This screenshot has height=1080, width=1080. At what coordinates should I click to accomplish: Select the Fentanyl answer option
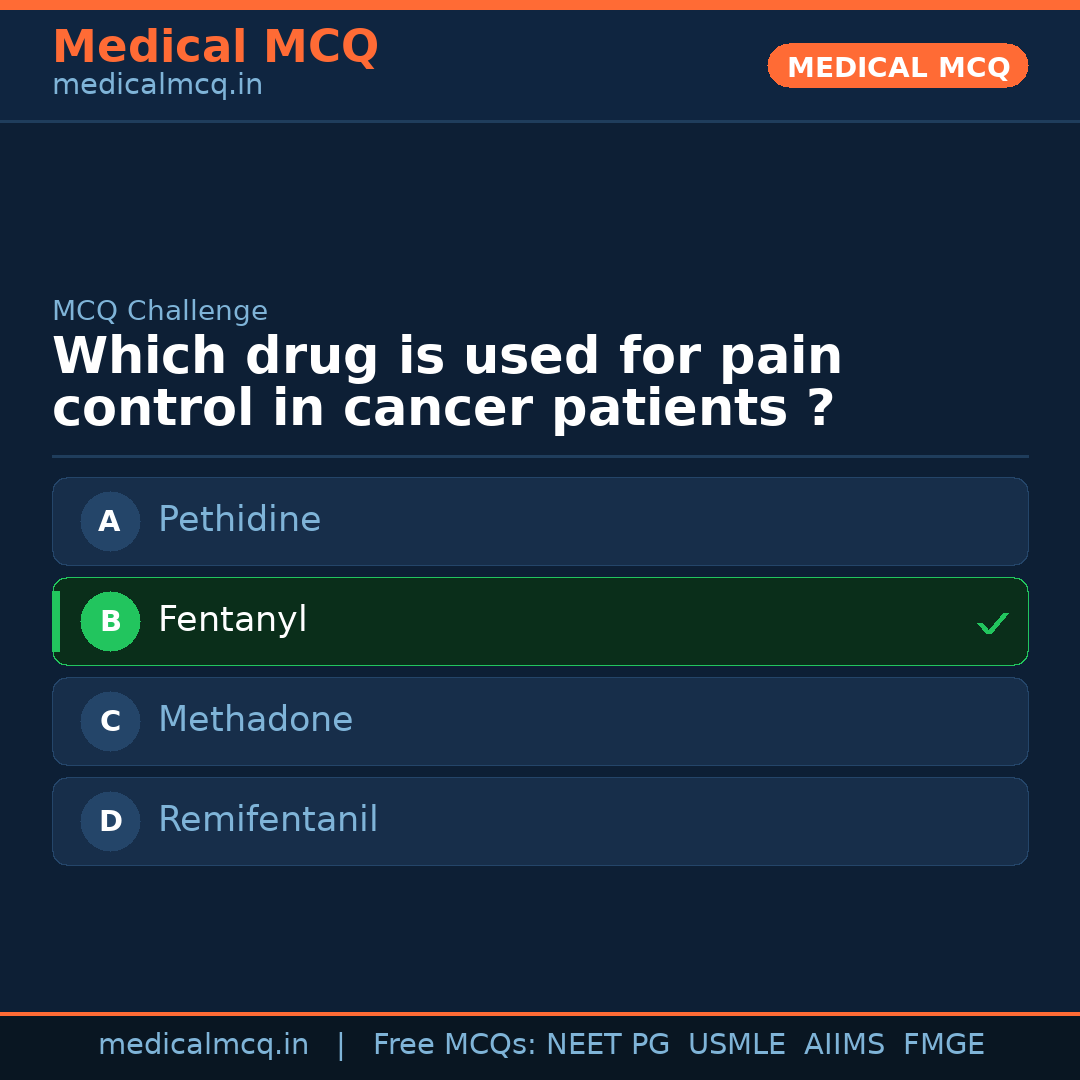pyautogui.click(x=540, y=621)
